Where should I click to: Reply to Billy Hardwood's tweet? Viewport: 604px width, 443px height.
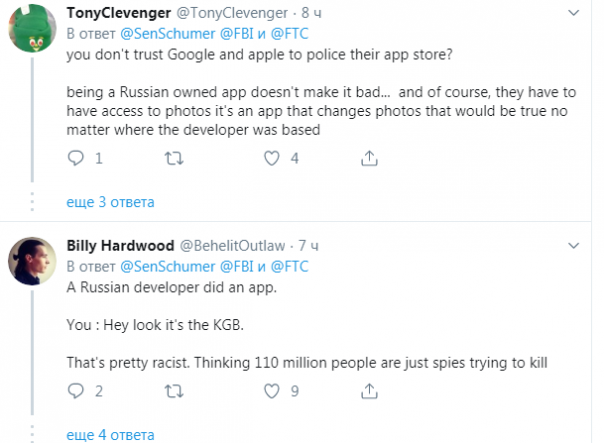coord(76,392)
